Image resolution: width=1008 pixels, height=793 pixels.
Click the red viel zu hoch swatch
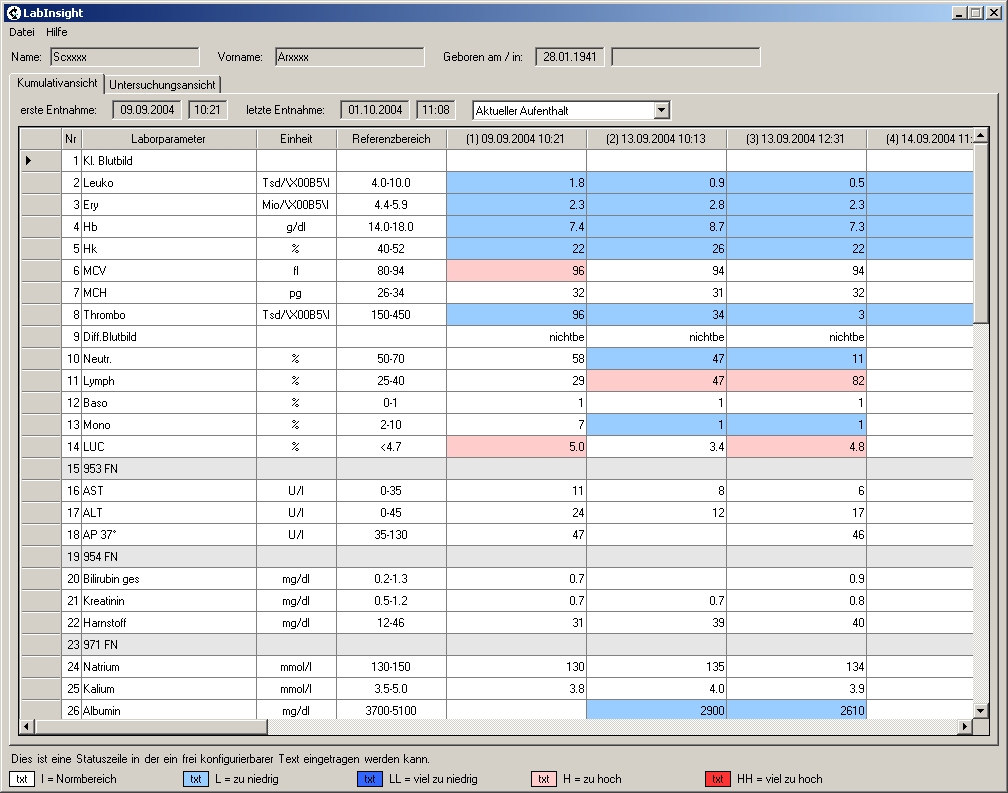[718, 779]
